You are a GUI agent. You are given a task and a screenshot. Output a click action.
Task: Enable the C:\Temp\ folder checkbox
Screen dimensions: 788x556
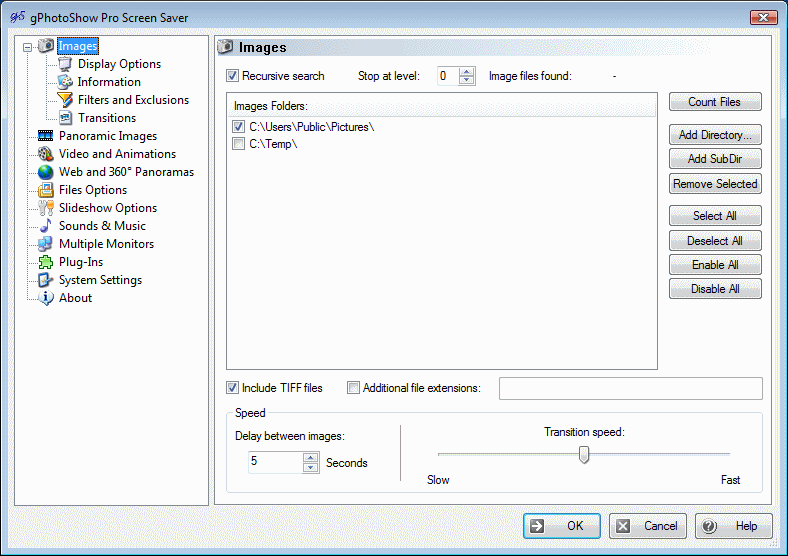click(239, 144)
